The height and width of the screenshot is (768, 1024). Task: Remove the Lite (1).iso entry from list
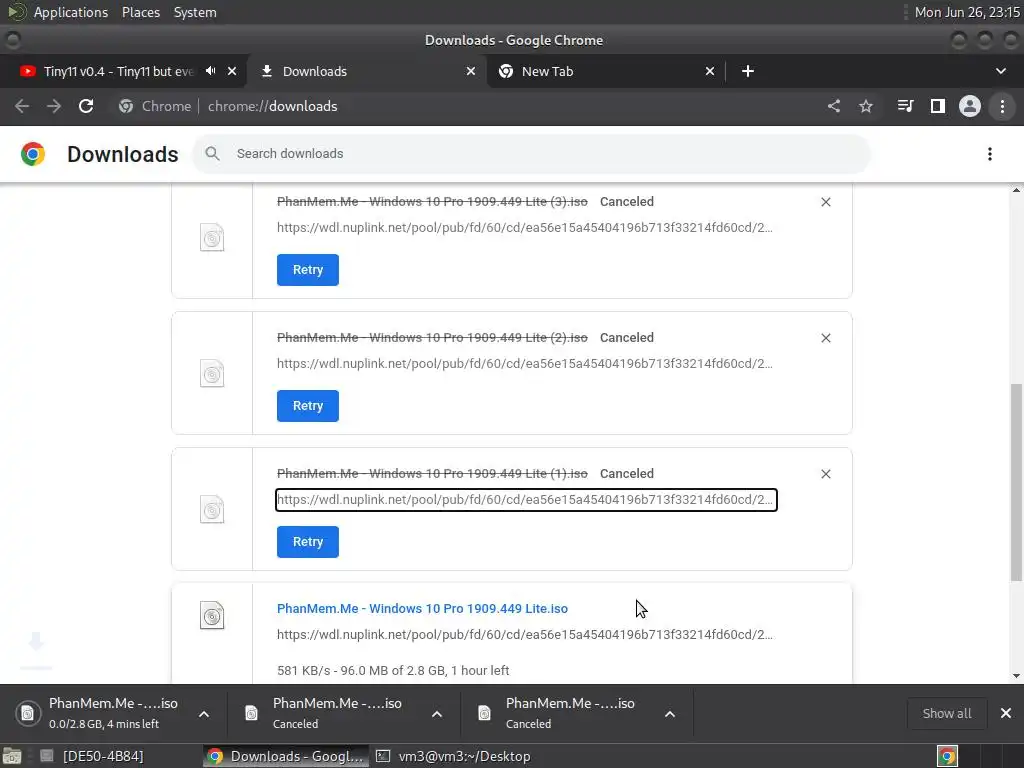click(826, 474)
